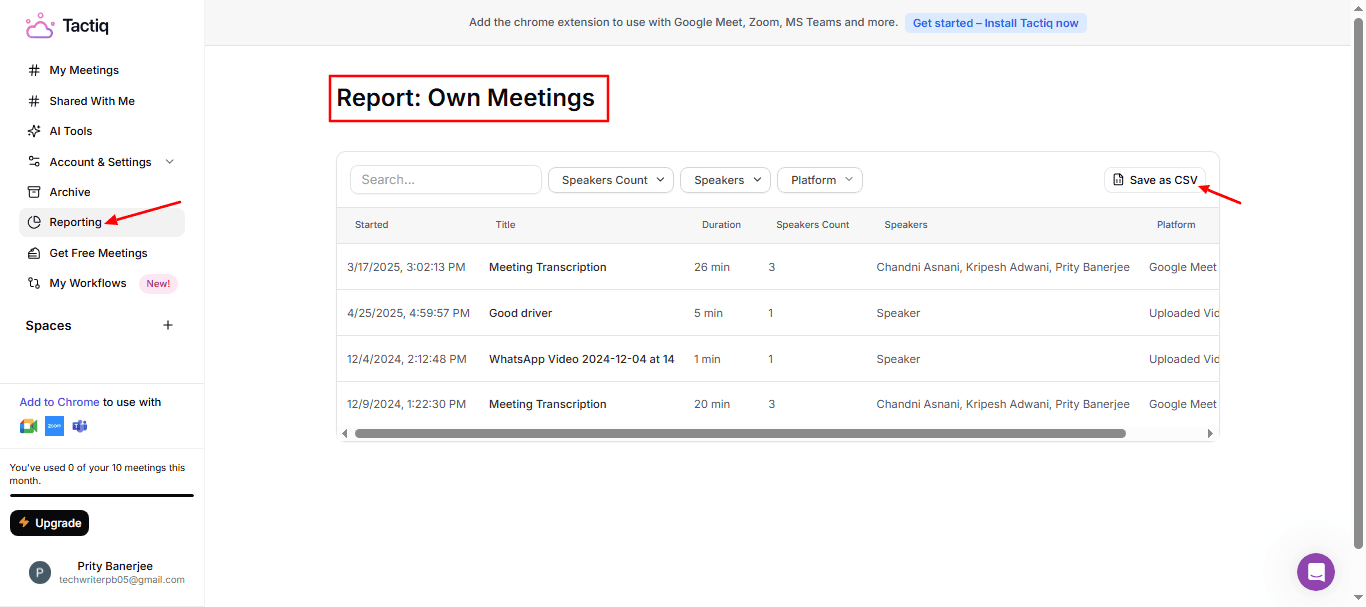Click the Microsoft Teams icon in sidebar
1366x607 pixels.
point(79,426)
